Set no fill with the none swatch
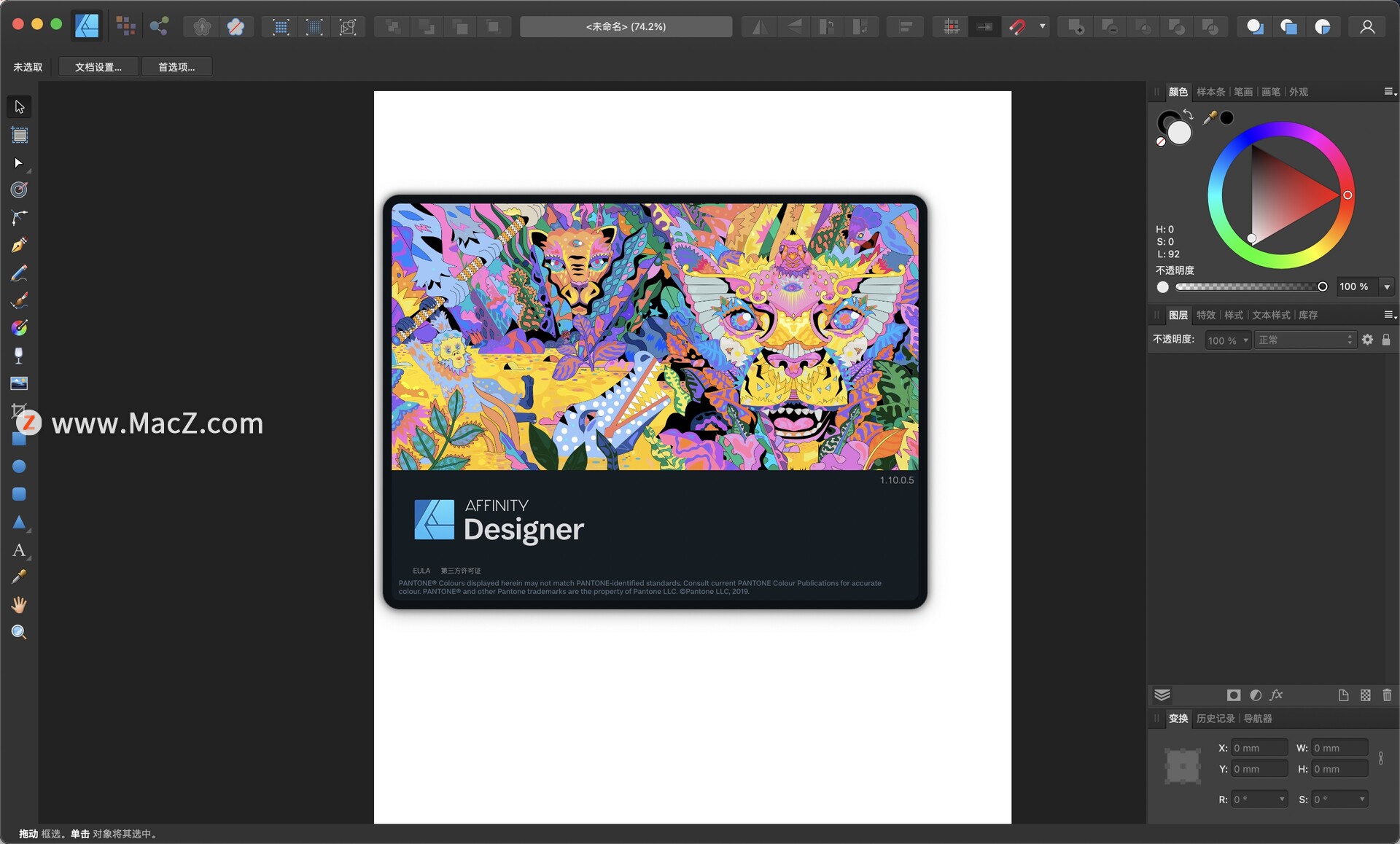 1161,142
